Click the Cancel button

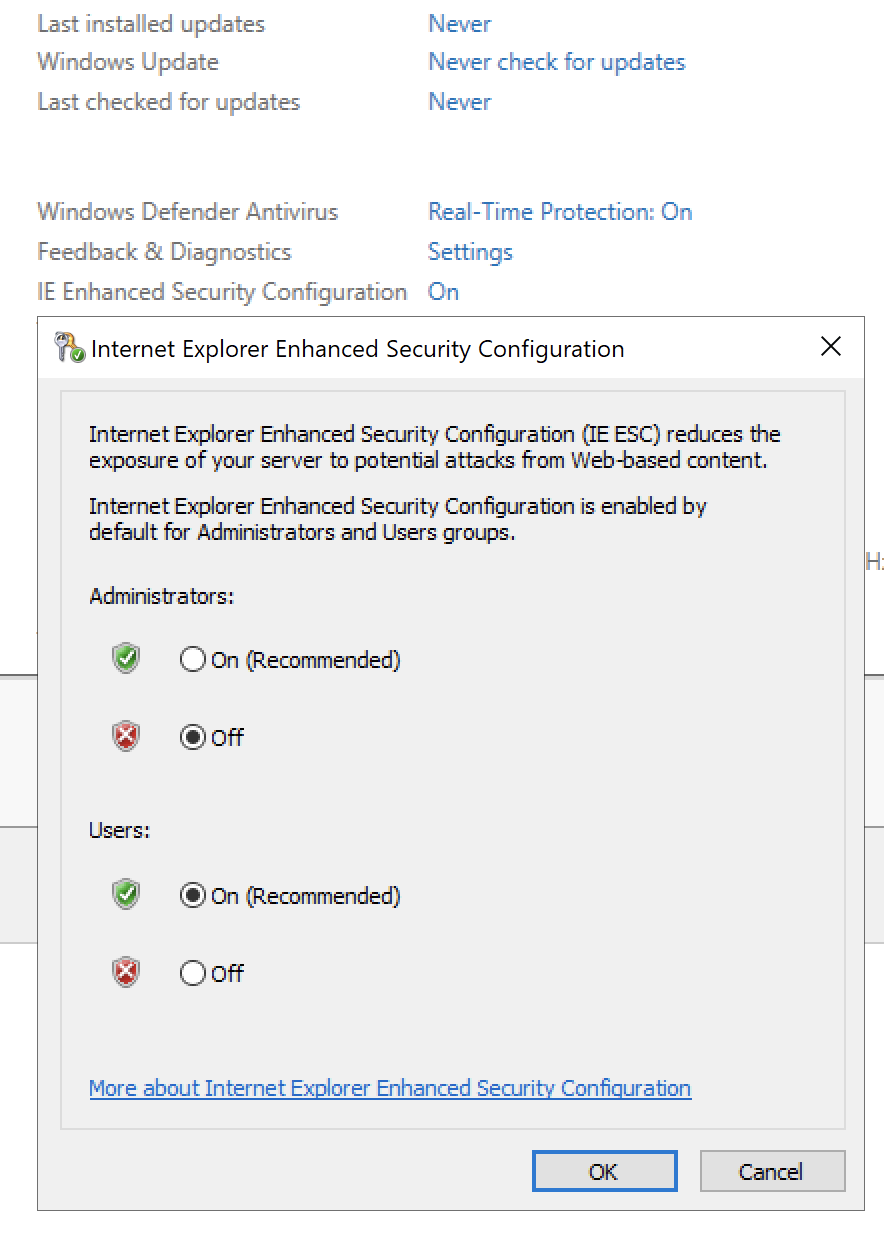point(772,1171)
